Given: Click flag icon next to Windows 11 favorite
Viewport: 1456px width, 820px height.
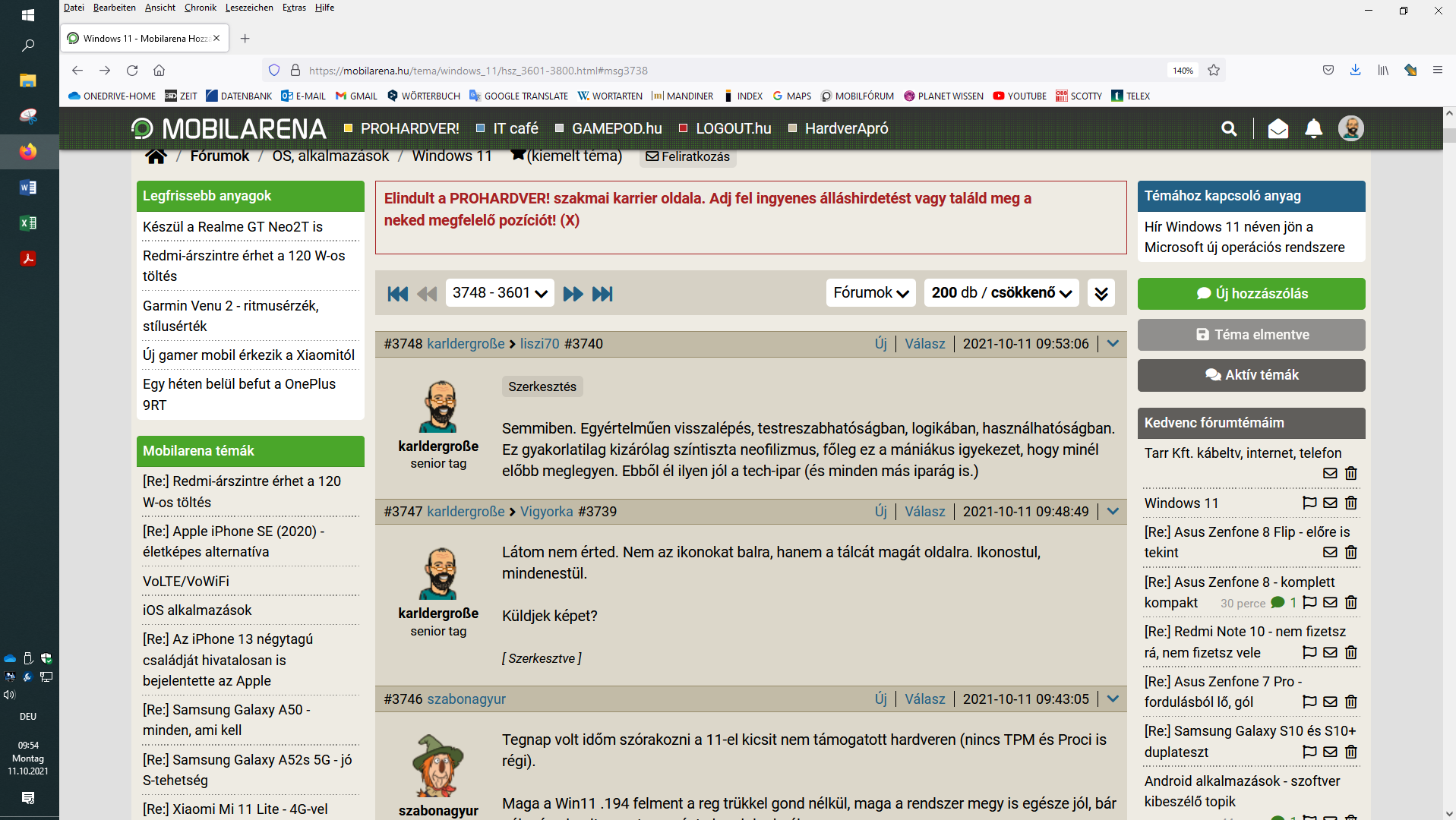Looking at the screenshot, I should tap(1309, 503).
